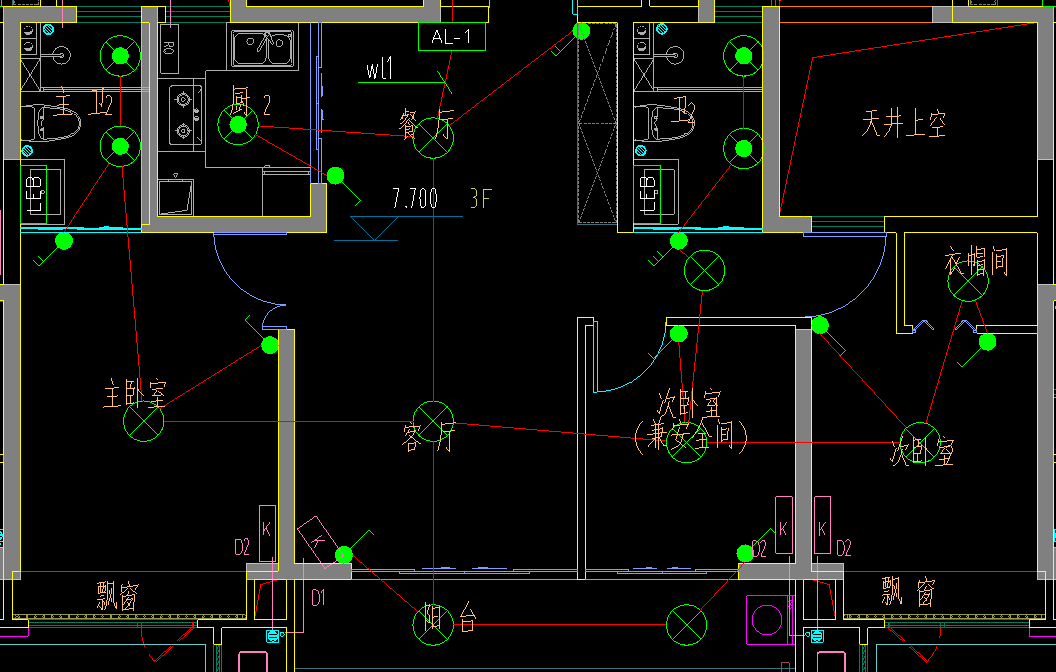Select the 衣帽间 text label
Image resolution: width=1056 pixels, height=672 pixels.
(976, 261)
